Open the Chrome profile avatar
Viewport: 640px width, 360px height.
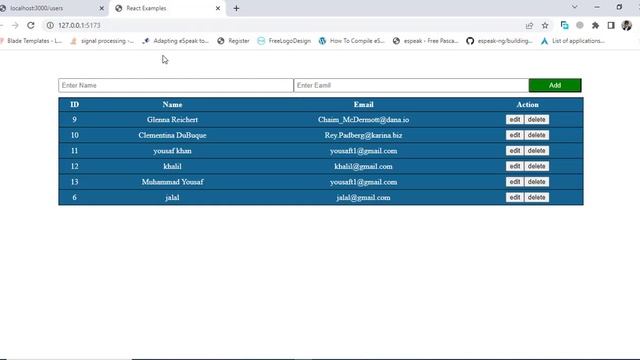(627, 25)
